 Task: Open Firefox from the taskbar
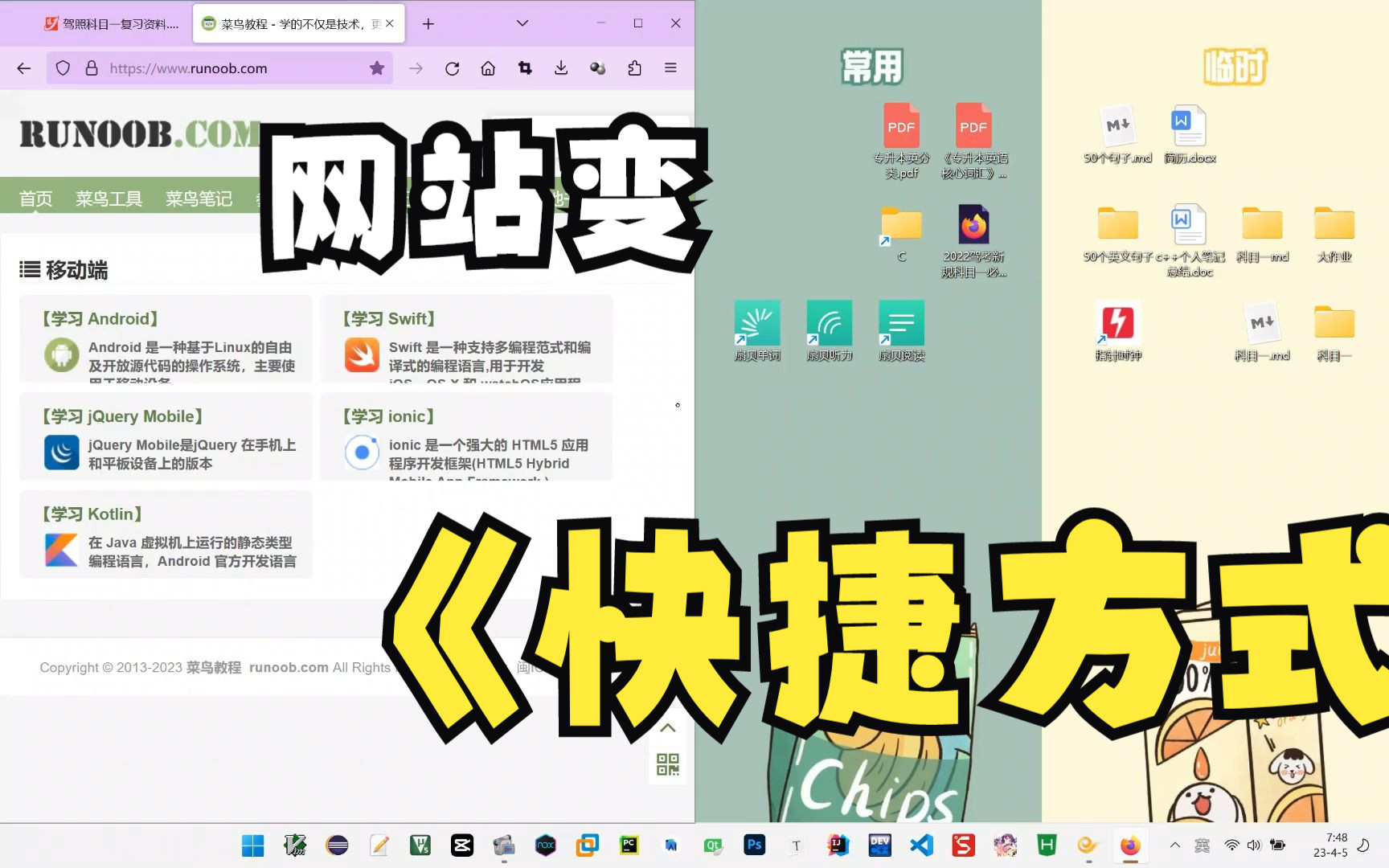tap(1130, 845)
